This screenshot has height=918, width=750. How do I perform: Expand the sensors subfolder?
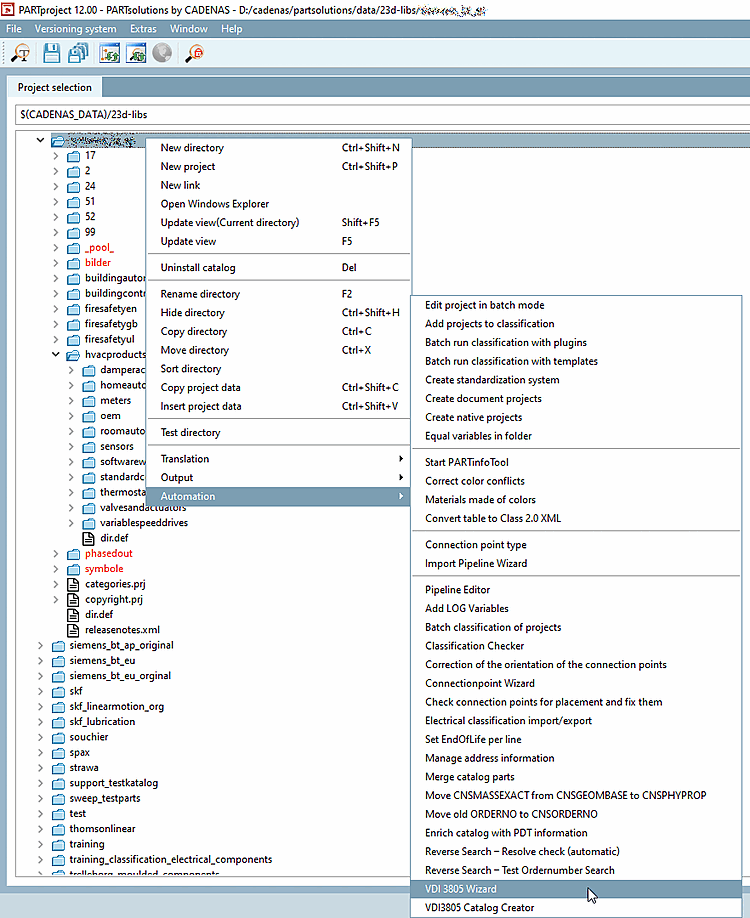(x=71, y=447)
